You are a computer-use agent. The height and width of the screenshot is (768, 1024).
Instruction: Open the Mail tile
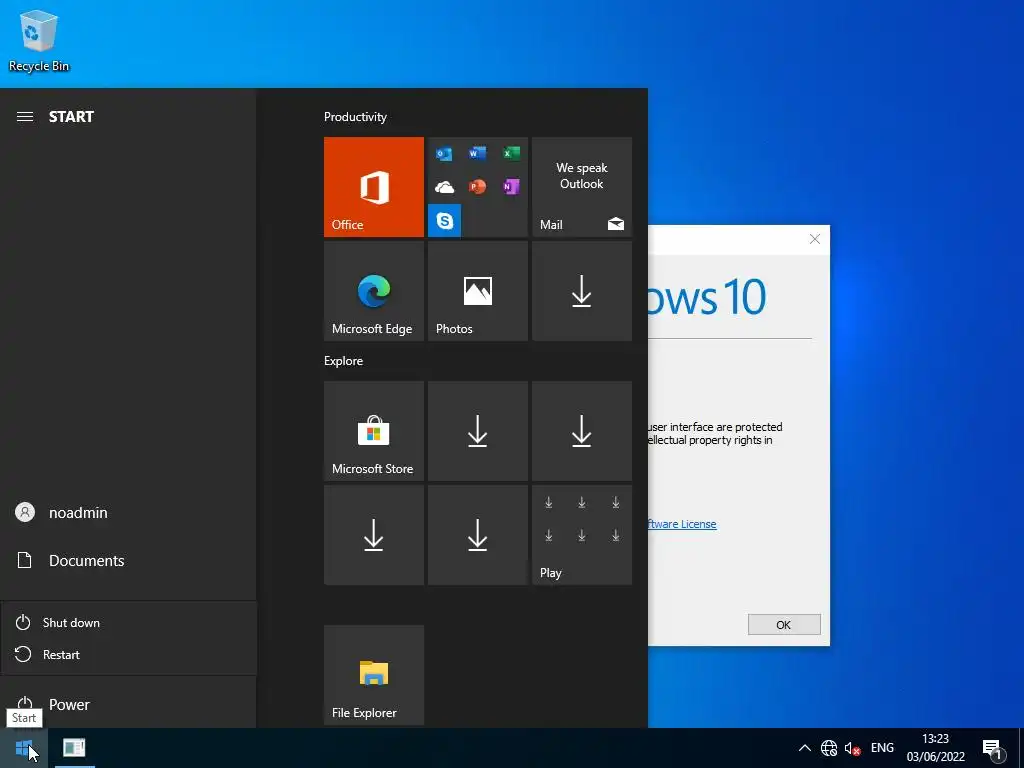[x=582, y=187]
